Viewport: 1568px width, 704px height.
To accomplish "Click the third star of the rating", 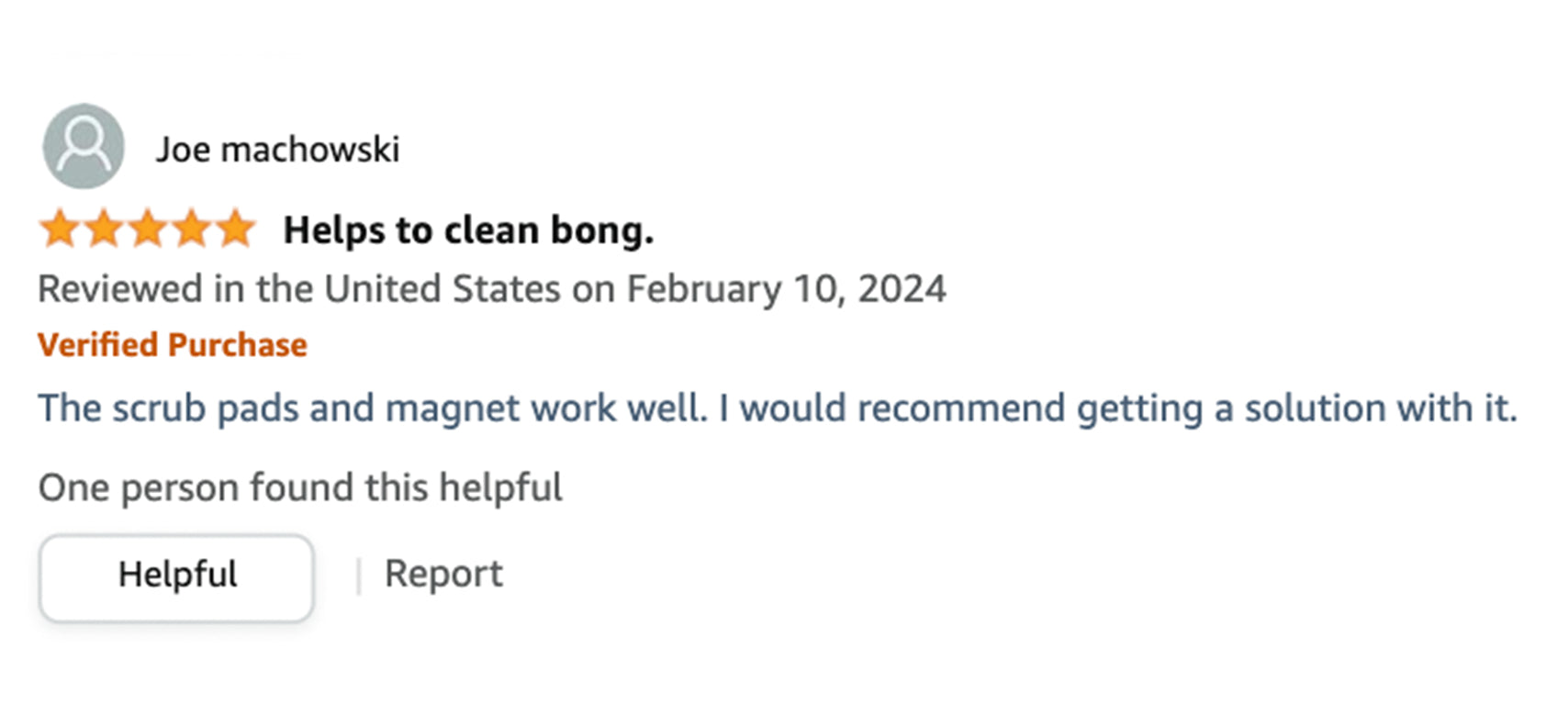I will (x=148, y=229).
